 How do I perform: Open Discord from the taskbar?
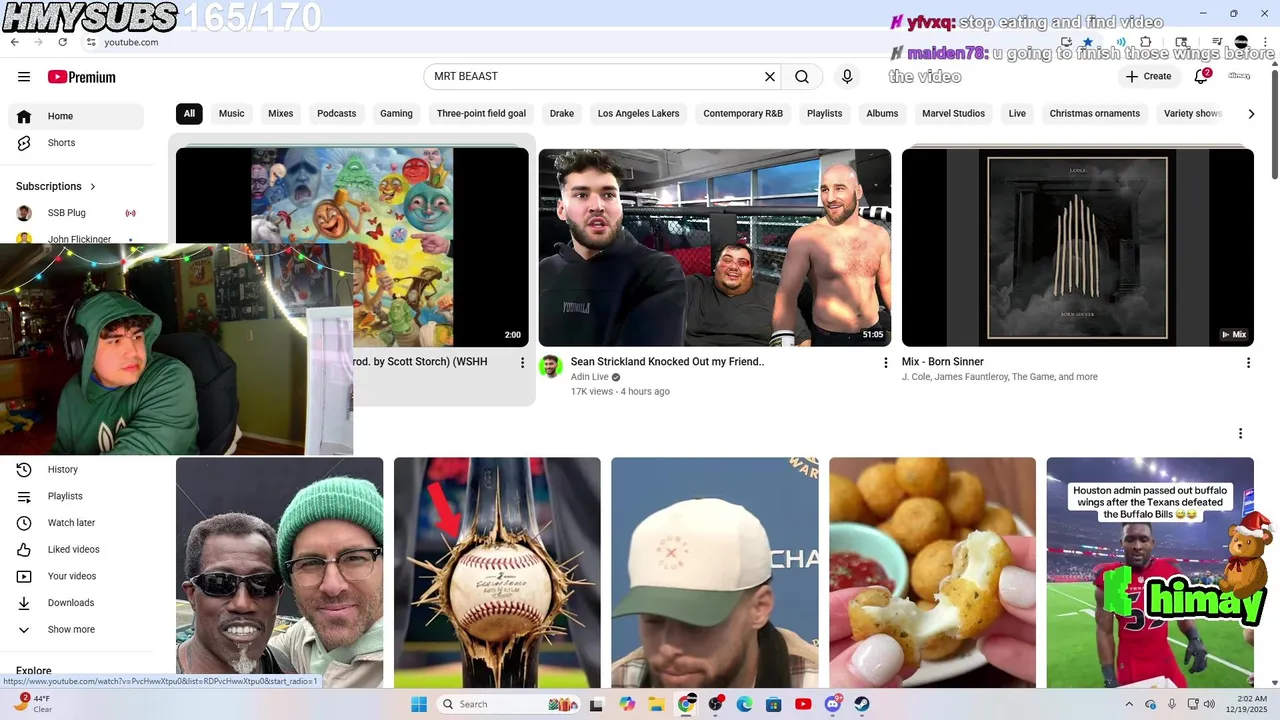(833, 704)
